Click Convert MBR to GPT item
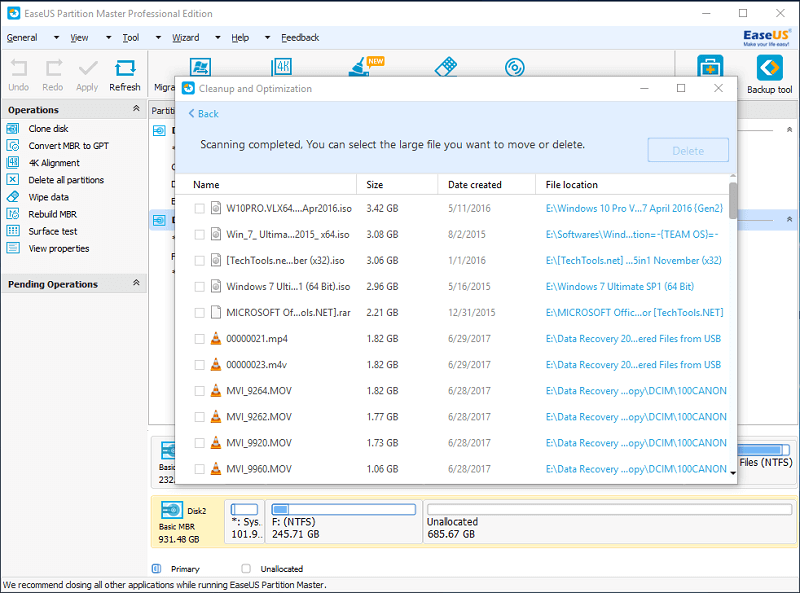 [x=68, y=146]
